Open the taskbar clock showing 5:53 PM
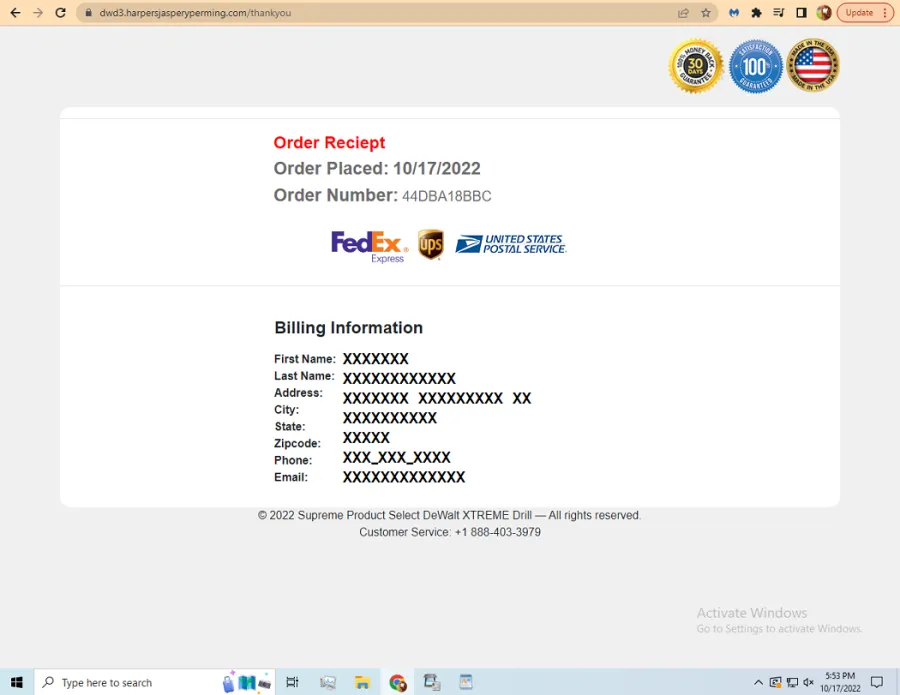This screenshot has height=695, width=900. [x=840, y=682]
